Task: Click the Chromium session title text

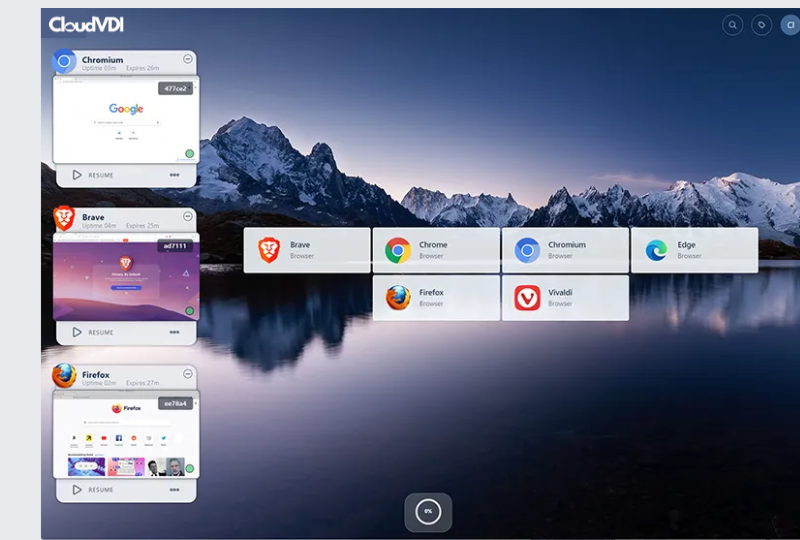Action: (103, 60)
